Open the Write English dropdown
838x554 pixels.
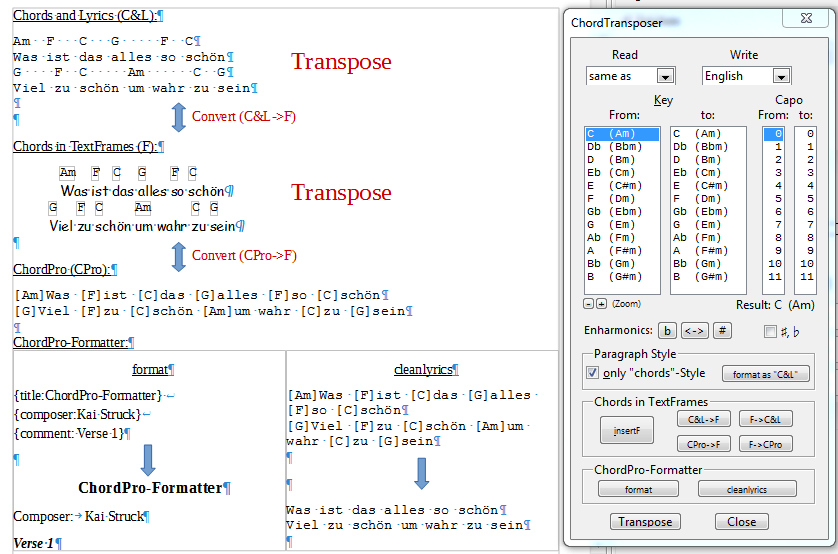781,76
